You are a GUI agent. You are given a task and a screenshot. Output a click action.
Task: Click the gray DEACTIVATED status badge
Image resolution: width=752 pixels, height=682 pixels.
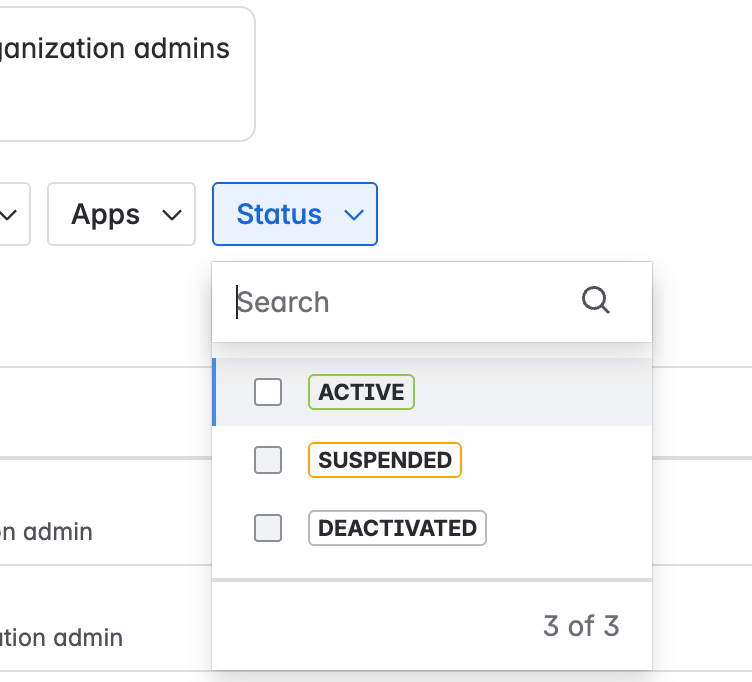(397, 528)
